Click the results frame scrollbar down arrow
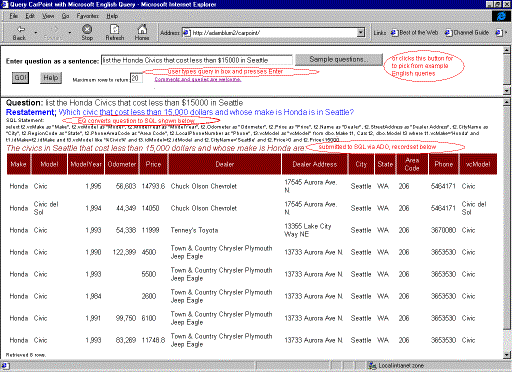 point(506,355)
